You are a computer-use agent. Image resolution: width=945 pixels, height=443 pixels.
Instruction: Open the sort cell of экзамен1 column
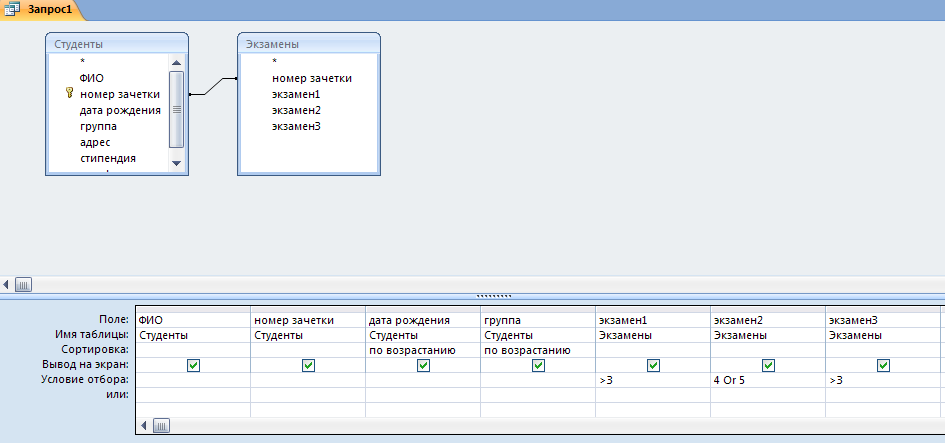click(x=653, y=350)
